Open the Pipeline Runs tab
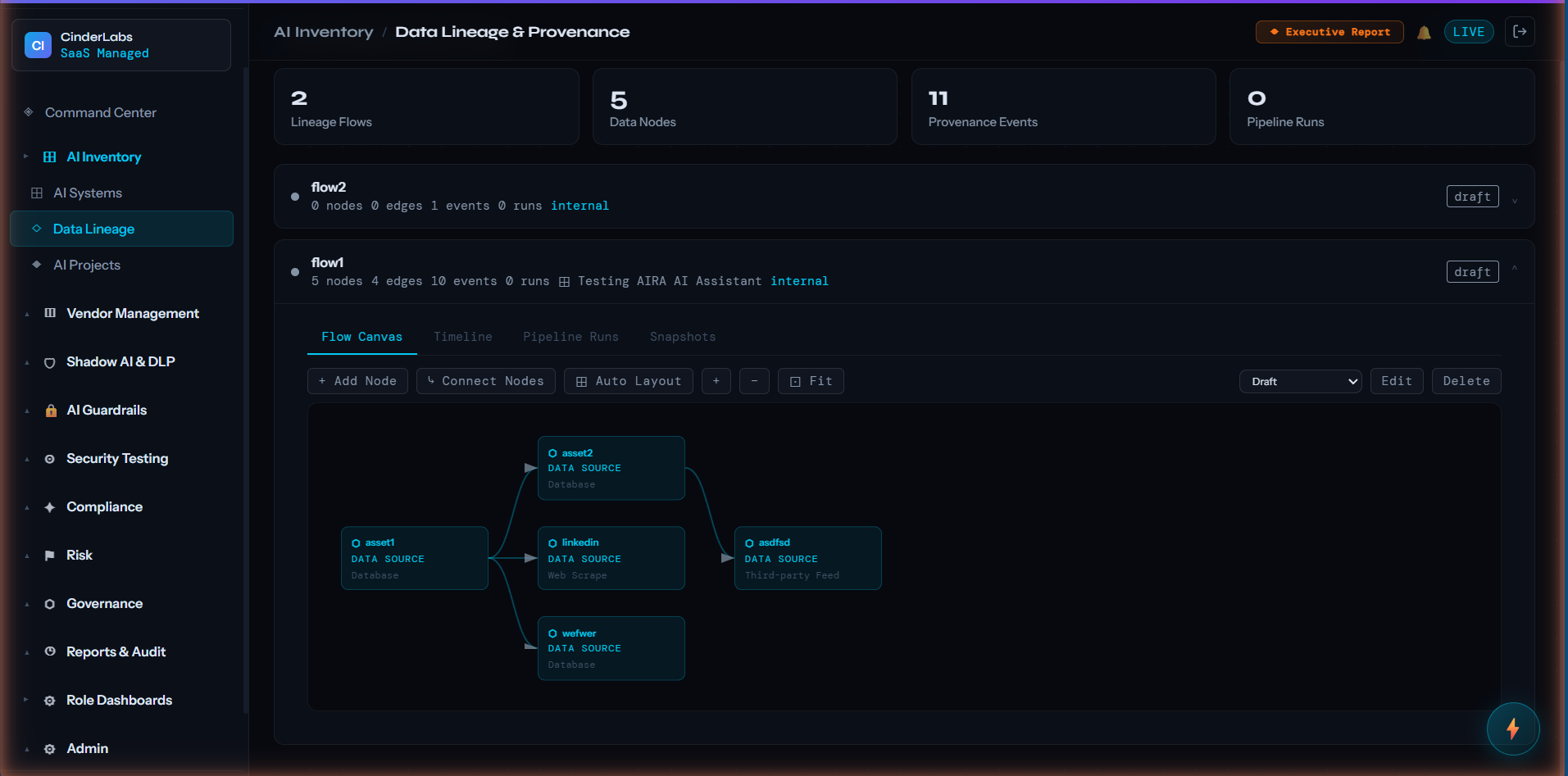The width and height of the screenshot is (1568, 776). [x=571, y=337]
